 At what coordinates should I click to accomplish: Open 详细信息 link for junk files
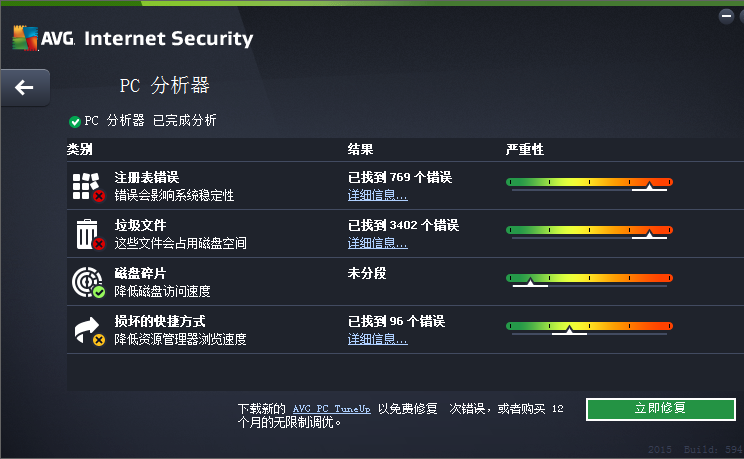377,243
